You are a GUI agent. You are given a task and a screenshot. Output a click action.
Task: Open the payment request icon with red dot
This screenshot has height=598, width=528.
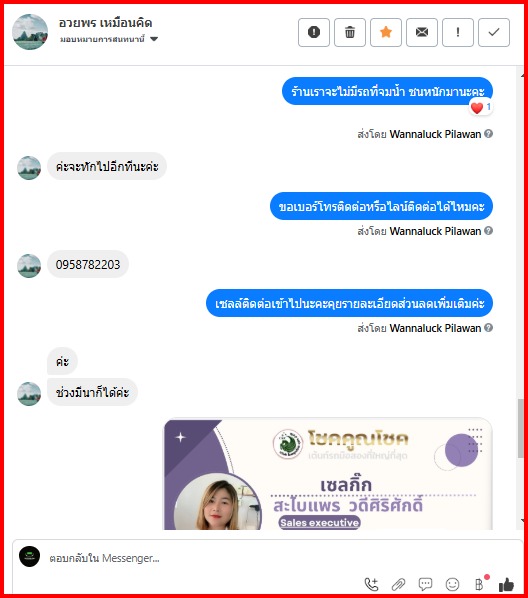pos(480,583)
